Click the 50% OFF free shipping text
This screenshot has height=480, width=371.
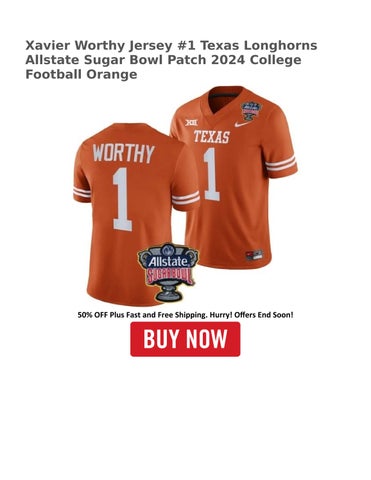click(x=185, y=314)
